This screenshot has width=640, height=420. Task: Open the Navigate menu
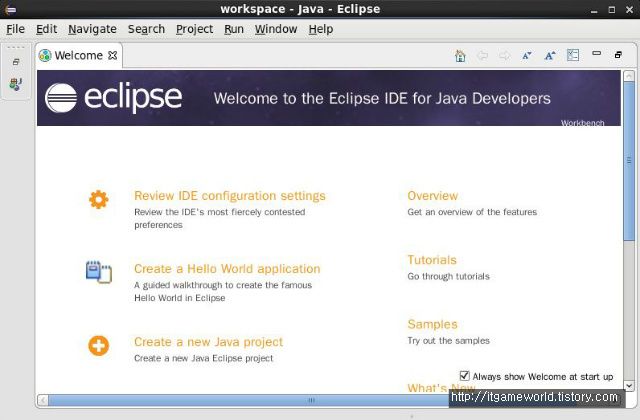[x=92, y=29]
